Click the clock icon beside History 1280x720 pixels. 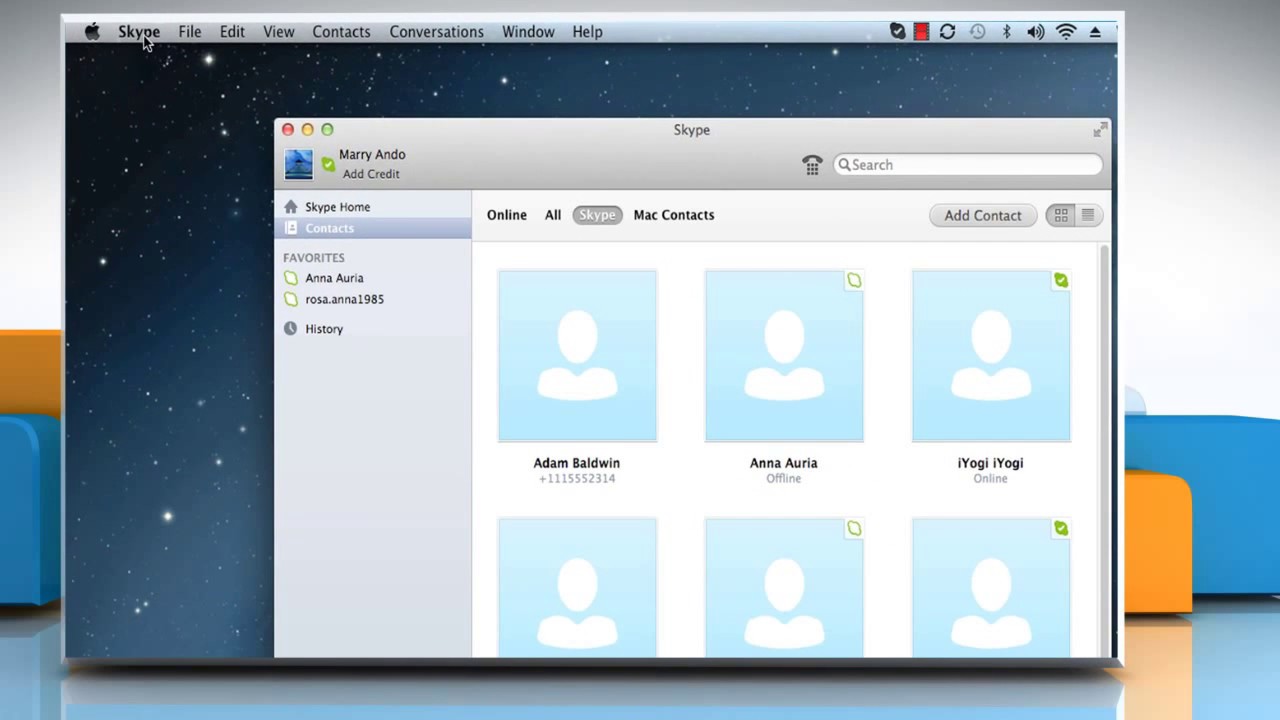coord(291,329)
